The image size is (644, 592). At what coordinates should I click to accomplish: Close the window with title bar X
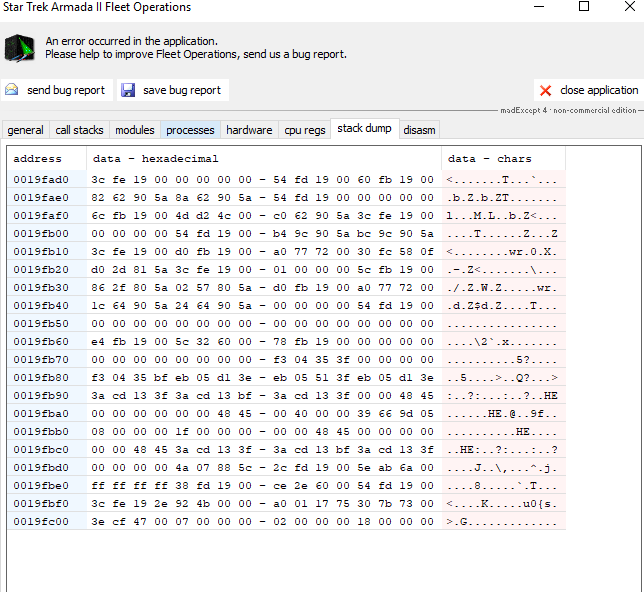pyautogui.click(x=630, y=6)
